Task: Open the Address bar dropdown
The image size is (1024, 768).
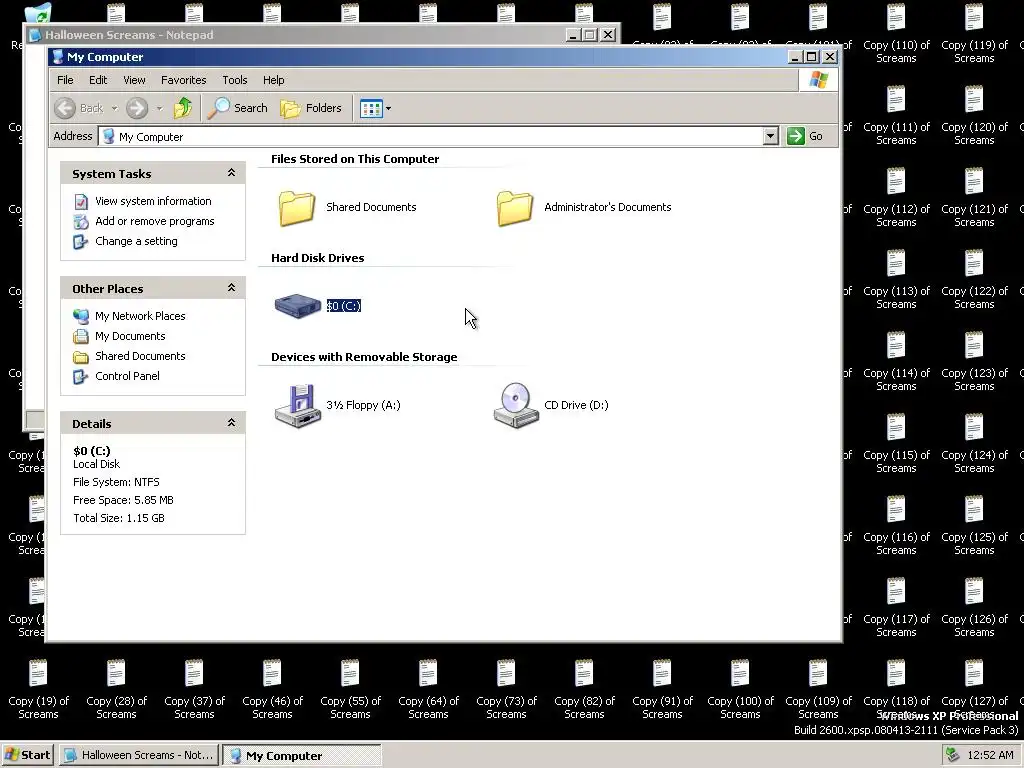Action: coord(771,136)
